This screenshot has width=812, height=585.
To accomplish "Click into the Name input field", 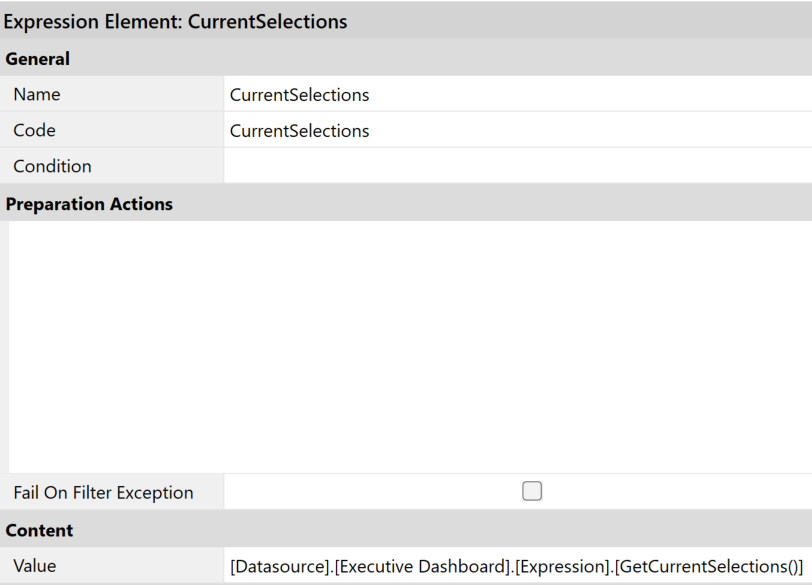I will (x=516, y=95).
